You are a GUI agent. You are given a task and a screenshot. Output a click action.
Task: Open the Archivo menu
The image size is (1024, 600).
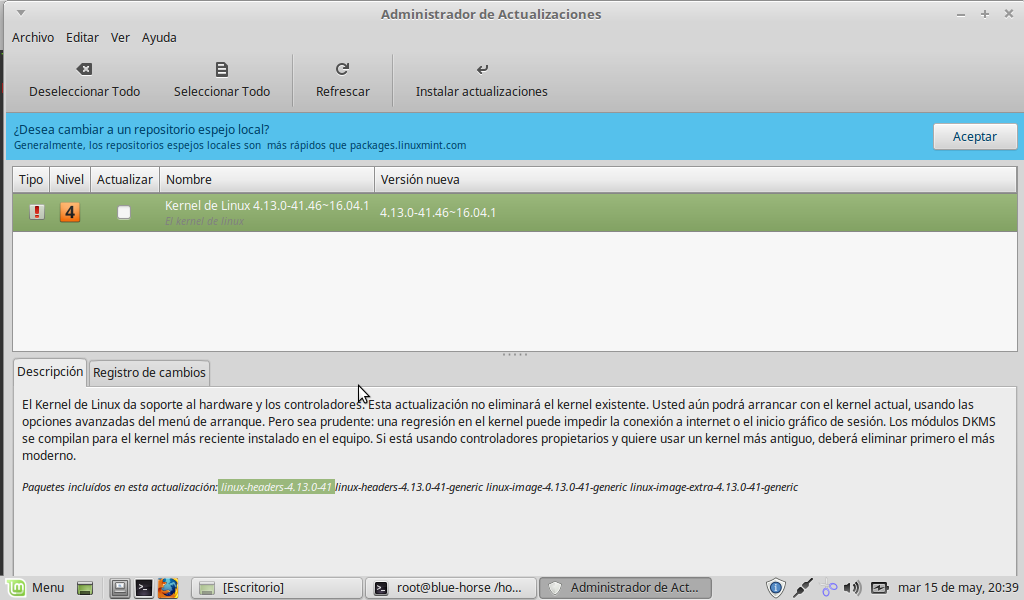pos(33,37)
